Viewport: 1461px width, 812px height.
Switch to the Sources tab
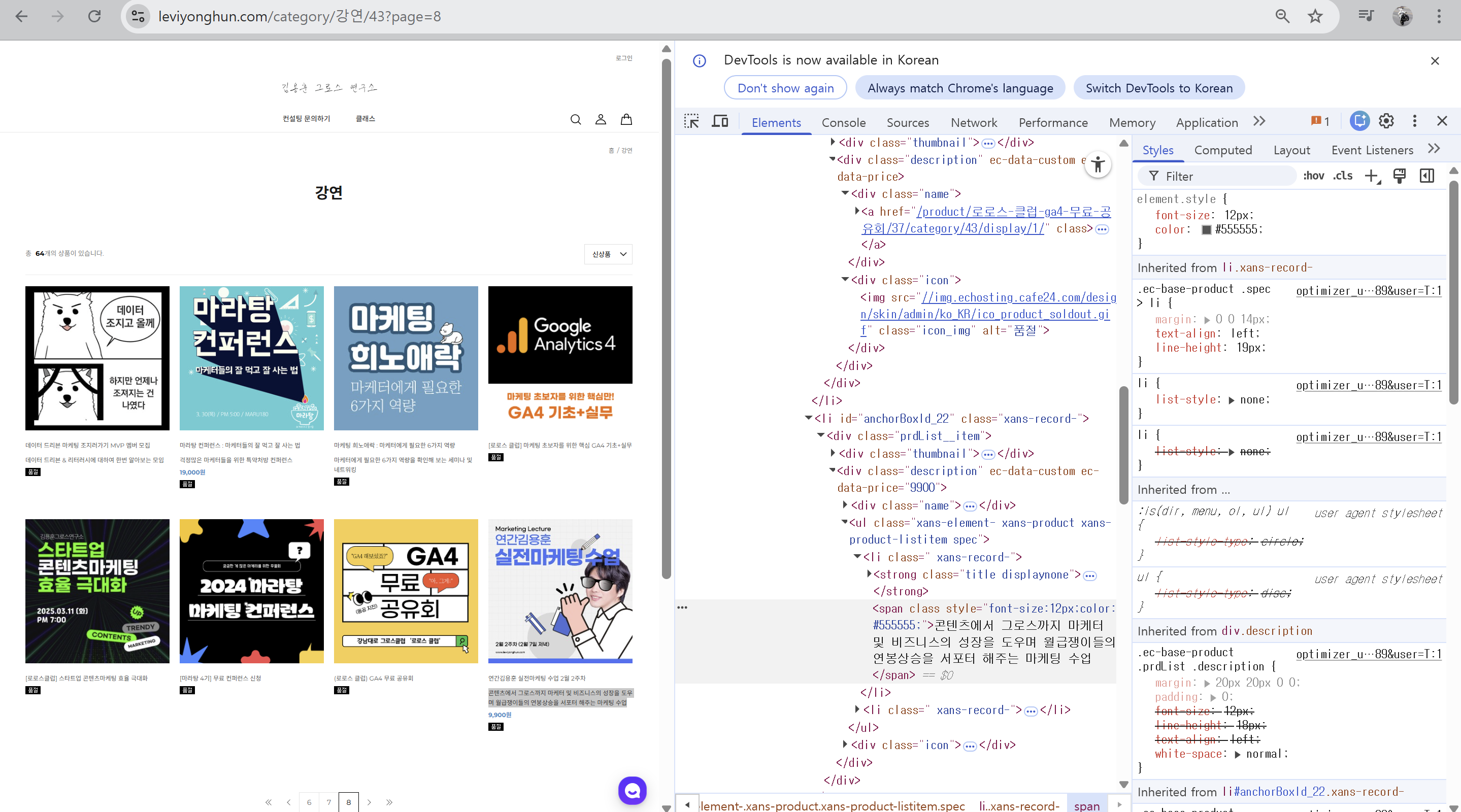tap(908, 122)
